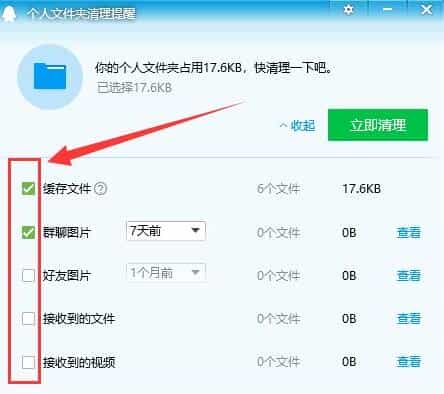Click the green 立即清理 button
The image size is (444, 394).
[x=378, y=125]
